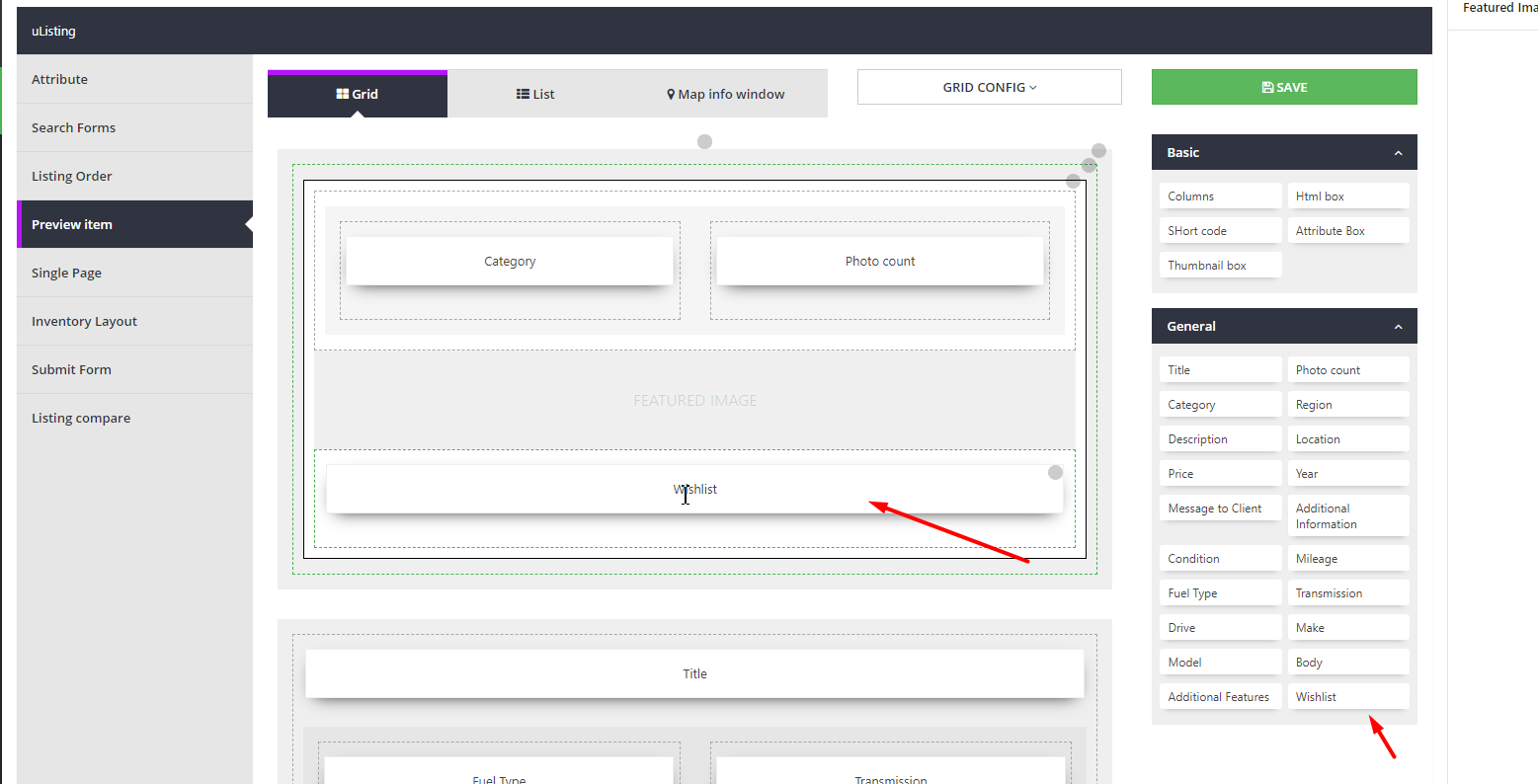This screenshot has height=784, width=1538.
Task: Click the gray handle on the Wishlist element
Action: pyautogui.click(x=1055, y=473)
